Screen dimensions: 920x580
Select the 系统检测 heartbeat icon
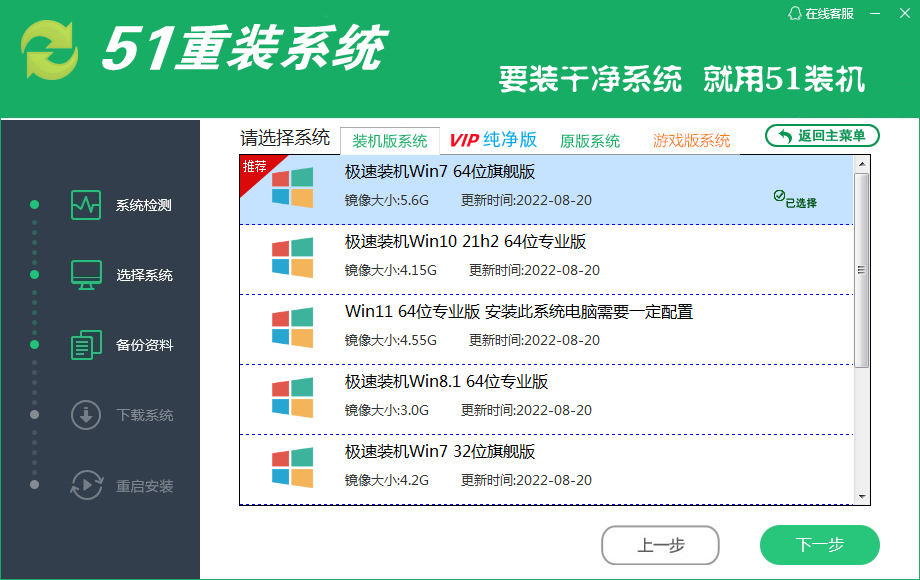pos(86,205)
